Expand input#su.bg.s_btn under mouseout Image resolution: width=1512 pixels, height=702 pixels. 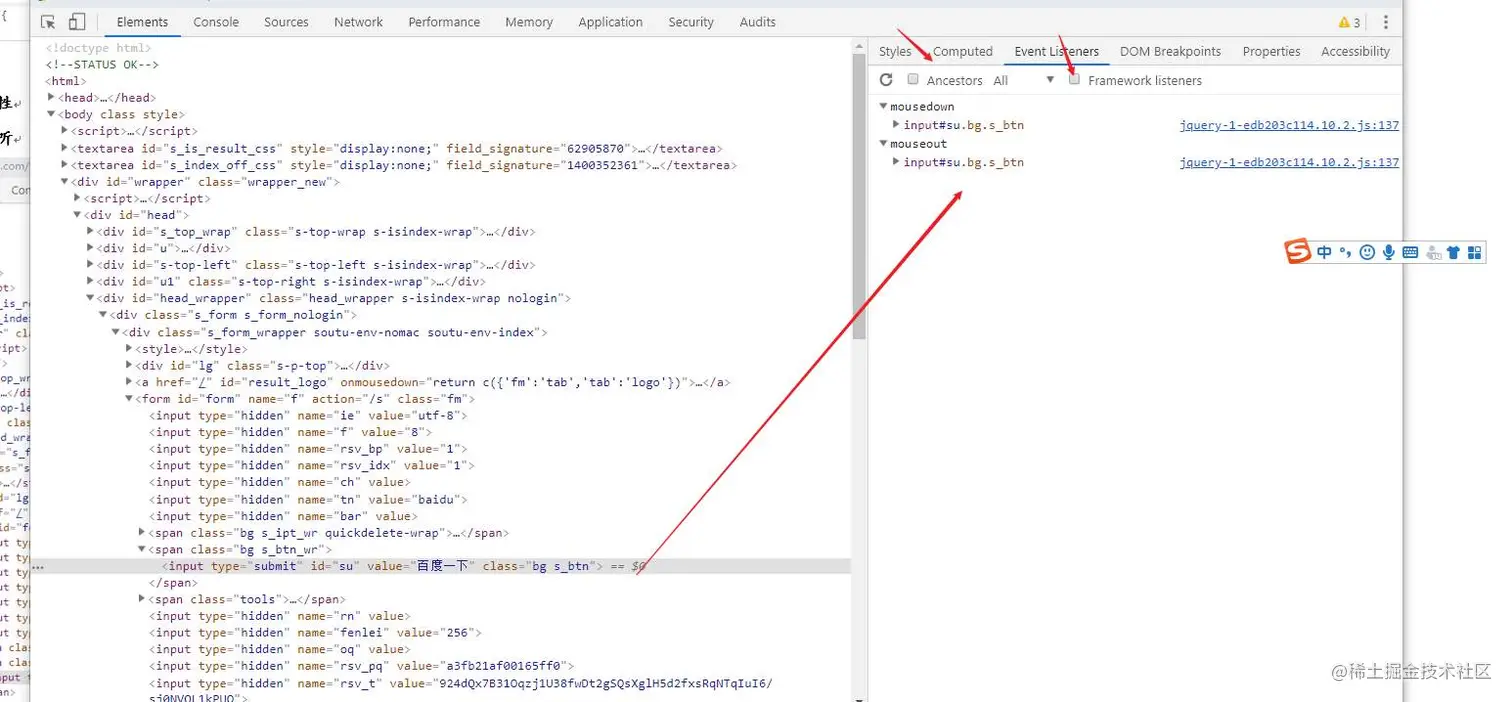[x=896, y=162]
